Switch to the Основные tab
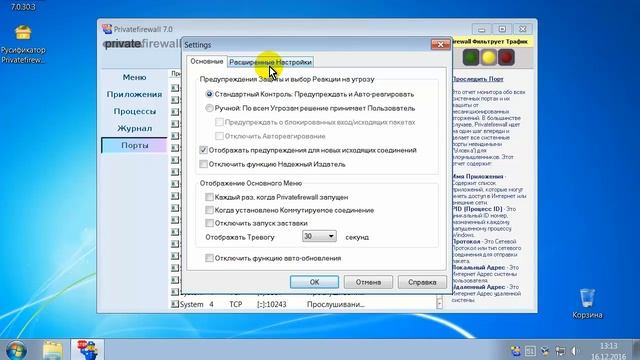The height and width of the screenshot is (360, 640). tap(207, 62)
